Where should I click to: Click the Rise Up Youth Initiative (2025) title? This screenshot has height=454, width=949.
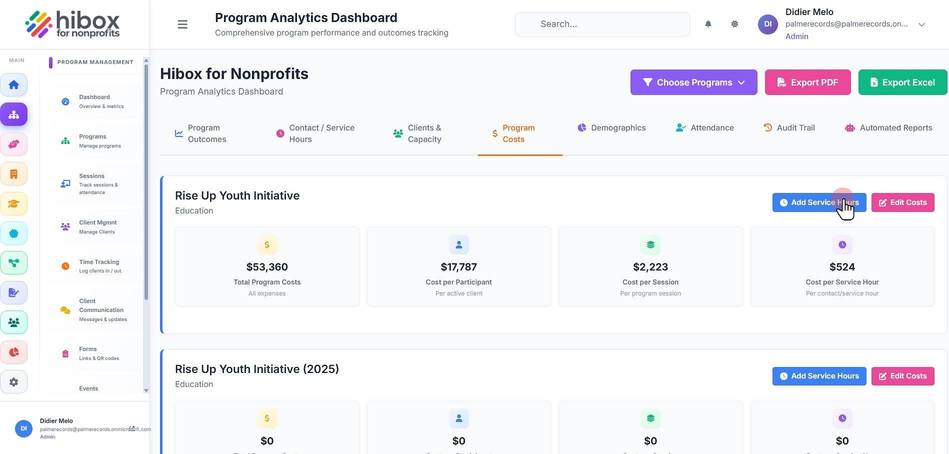click(x=257, y=369)
